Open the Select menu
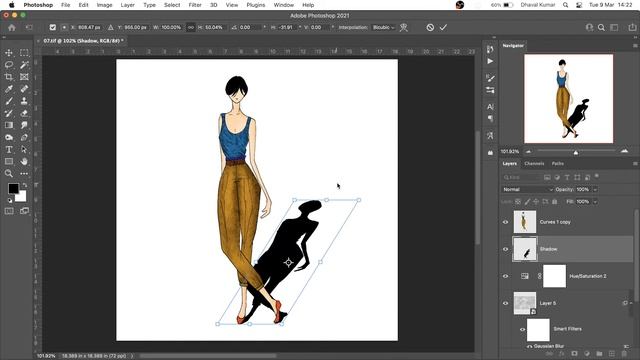This screenshot has width=640, height=360. (172, 5)
